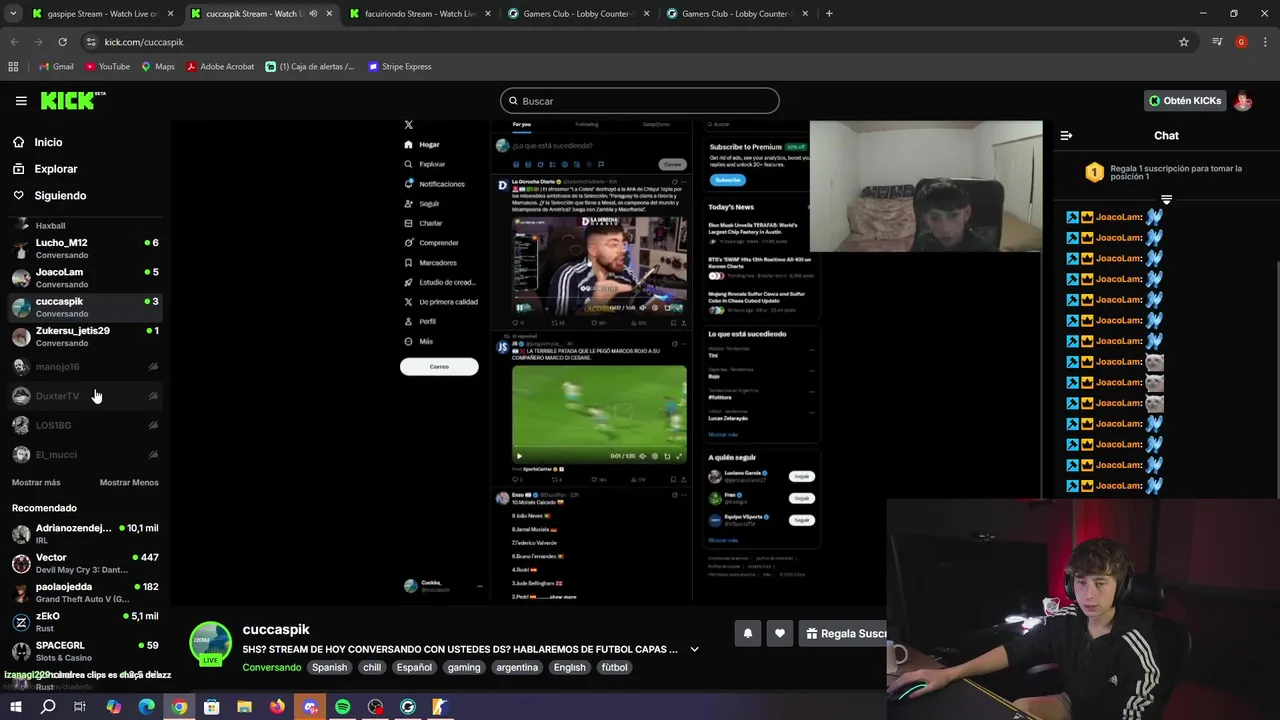Click the cuccaspik LIVE avatar

click(210, 644)
